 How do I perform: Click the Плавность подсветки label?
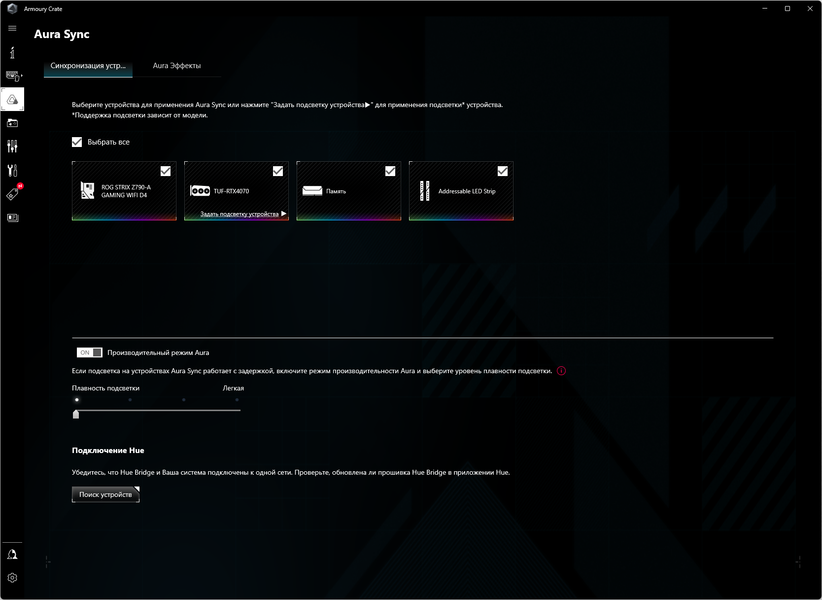coord(106,388)
